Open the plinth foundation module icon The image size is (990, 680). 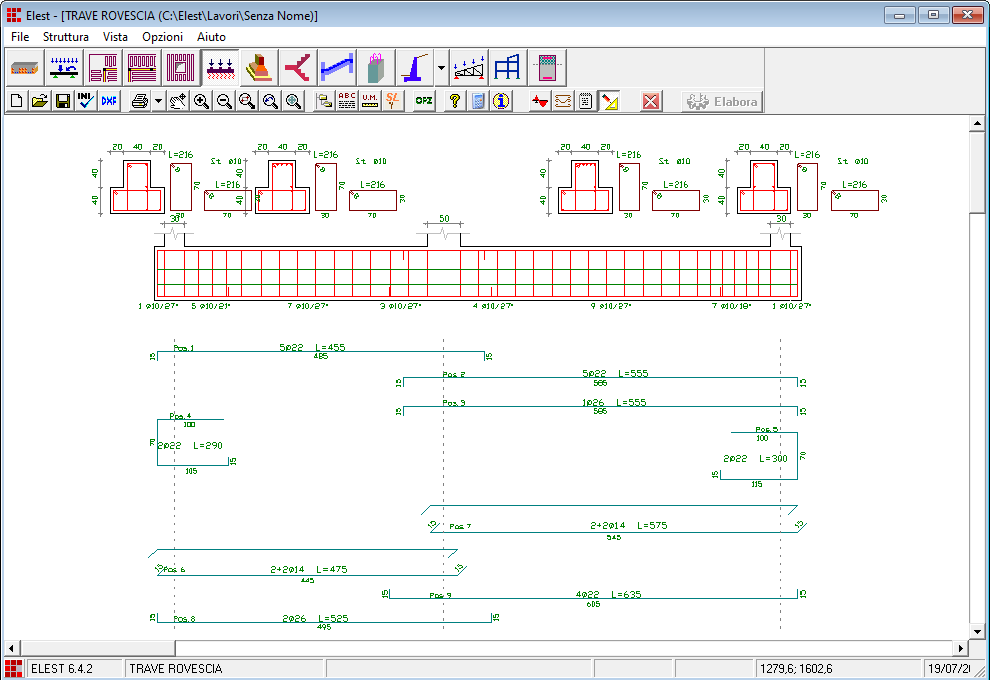point(259,67)
